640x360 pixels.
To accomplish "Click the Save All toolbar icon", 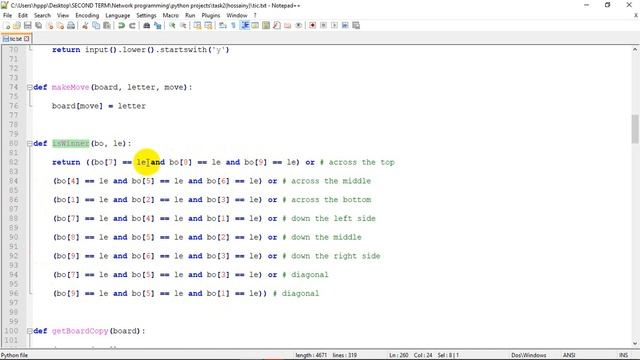I will coord(38,25).
